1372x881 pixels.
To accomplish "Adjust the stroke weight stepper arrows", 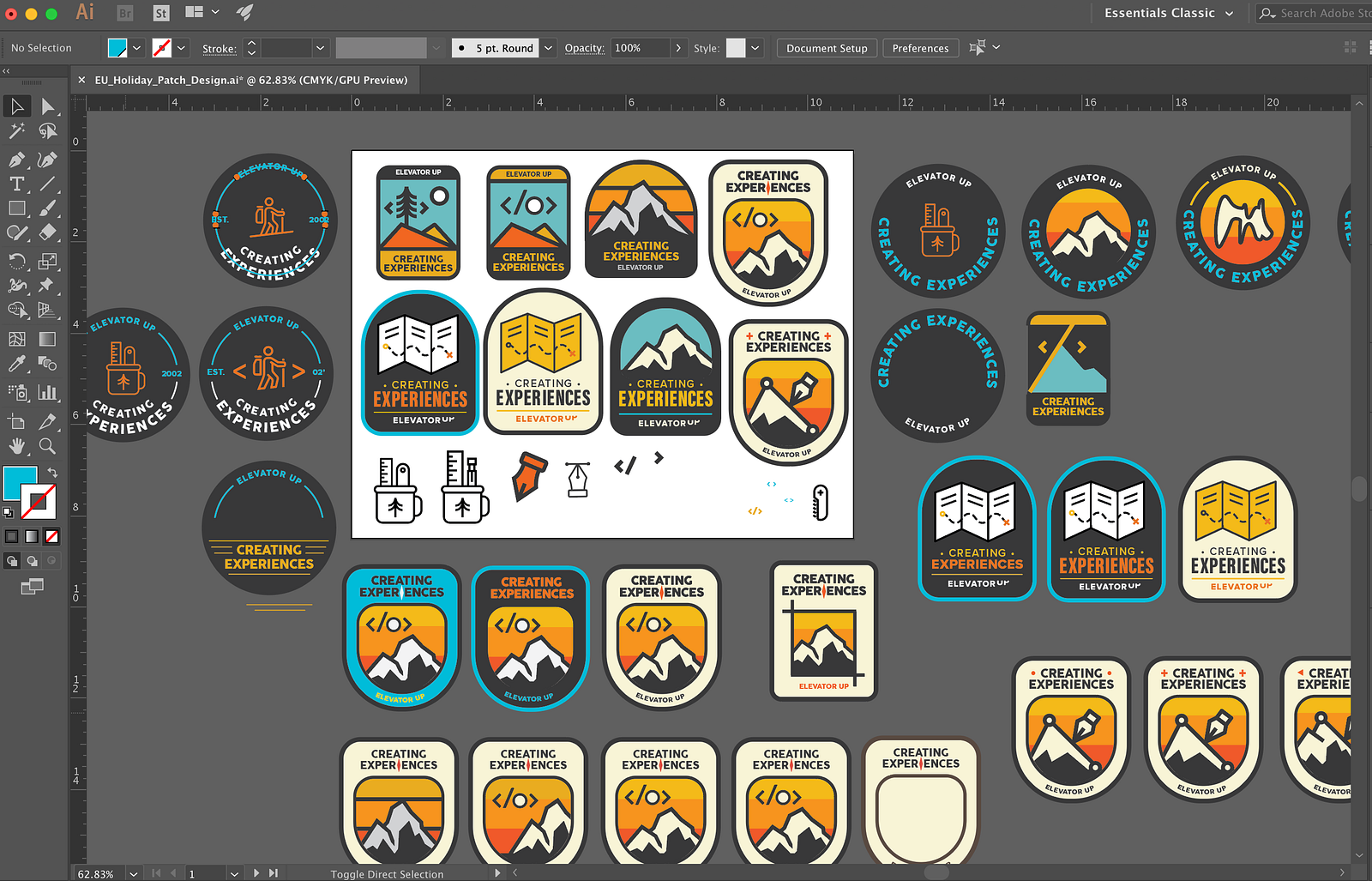I will click(x=251, y=48).
